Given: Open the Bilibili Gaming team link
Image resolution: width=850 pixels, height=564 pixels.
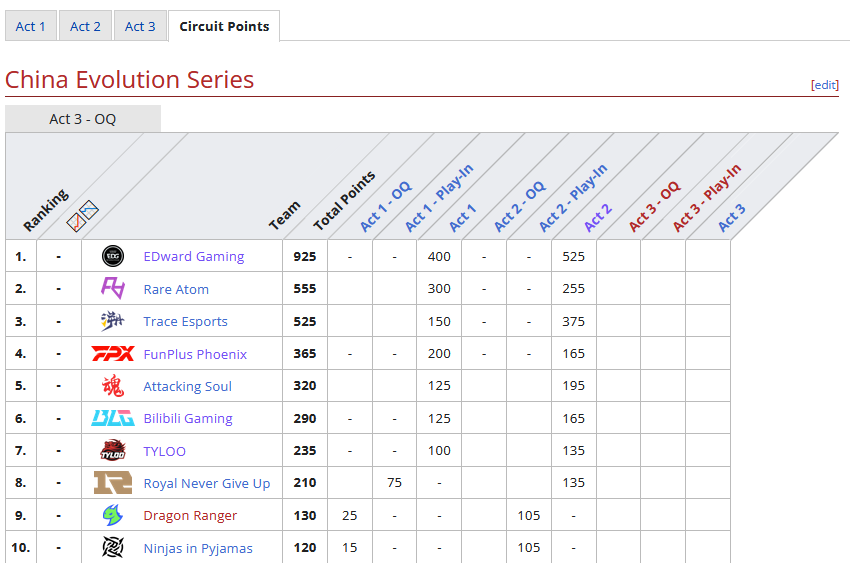Looking at the screenshot, I should 188,419.
